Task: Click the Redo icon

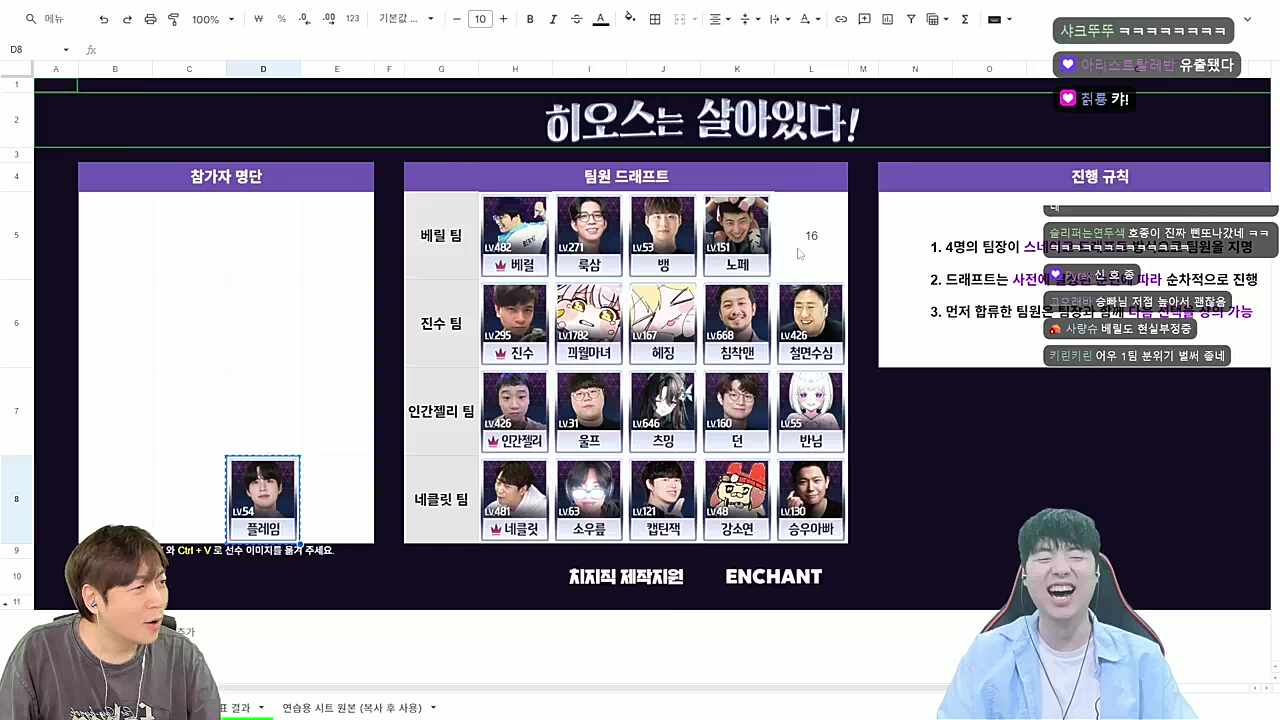Action: pyautogui.click(x=127, y=19)
